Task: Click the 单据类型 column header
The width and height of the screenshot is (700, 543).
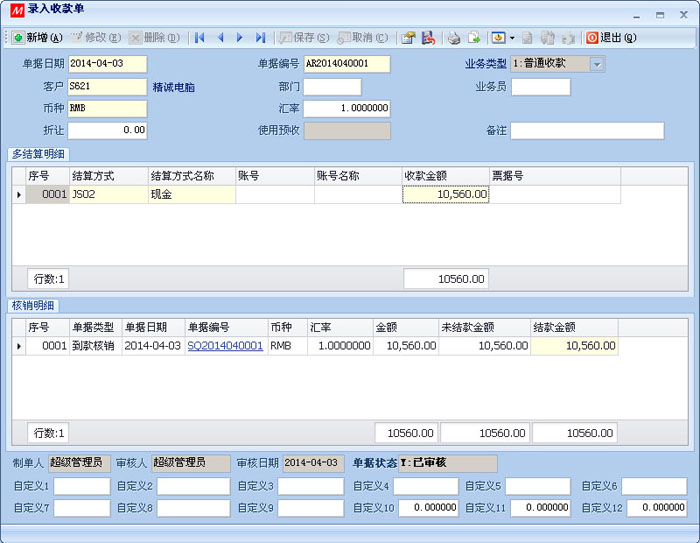Action: point(96,327)
